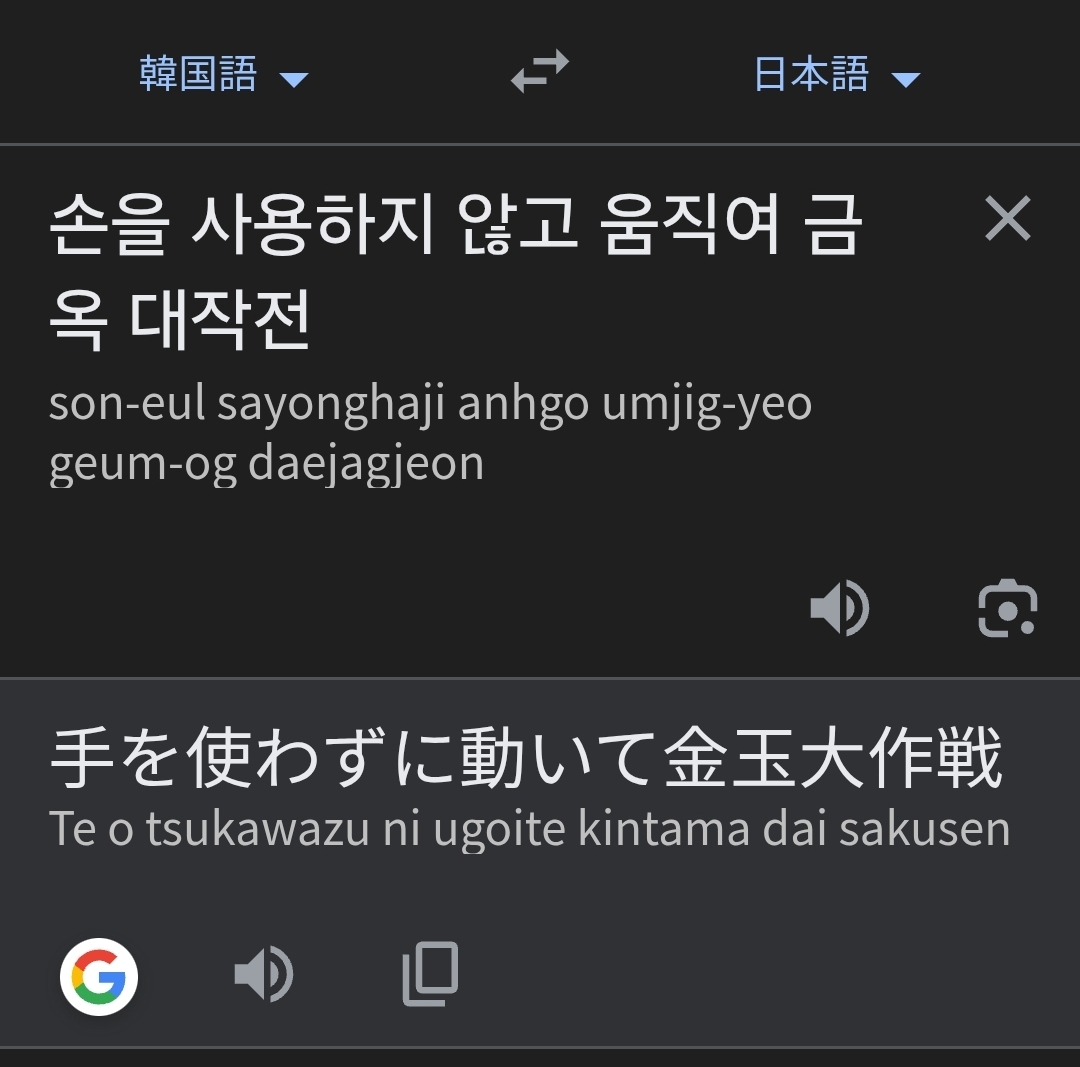Screen dimensions: 1080x1067
Task: Expand the 韓国語 source language arrow
Action: [x=294, y=80]
